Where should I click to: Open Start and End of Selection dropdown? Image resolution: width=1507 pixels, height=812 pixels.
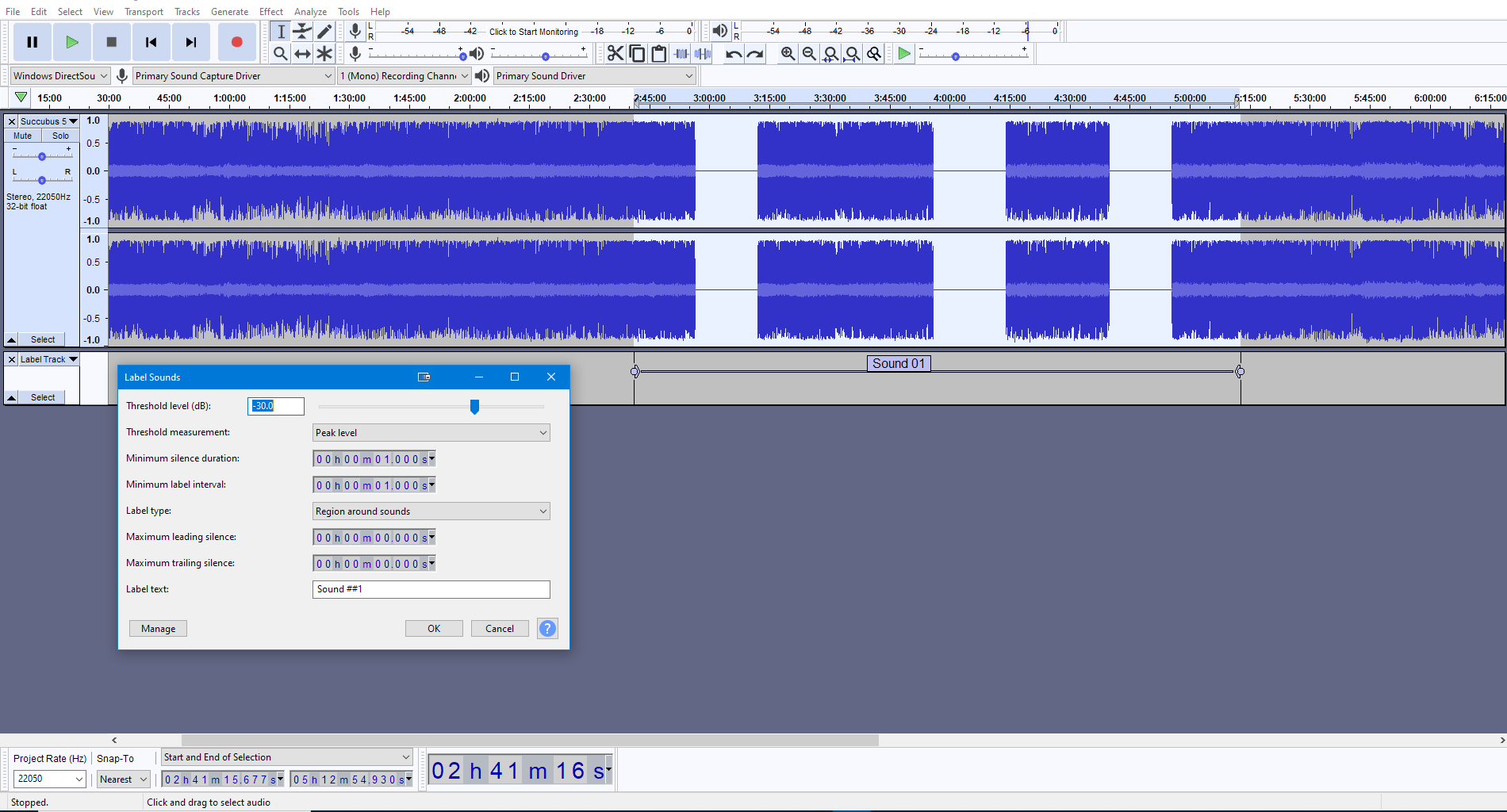[x=286, y=757]
